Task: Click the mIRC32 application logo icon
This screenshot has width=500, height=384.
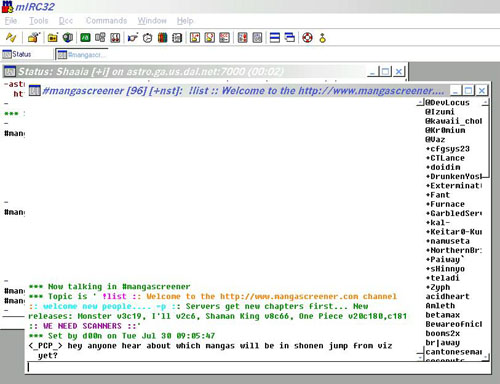Action: pyautogui.click(x=7, y=7)
